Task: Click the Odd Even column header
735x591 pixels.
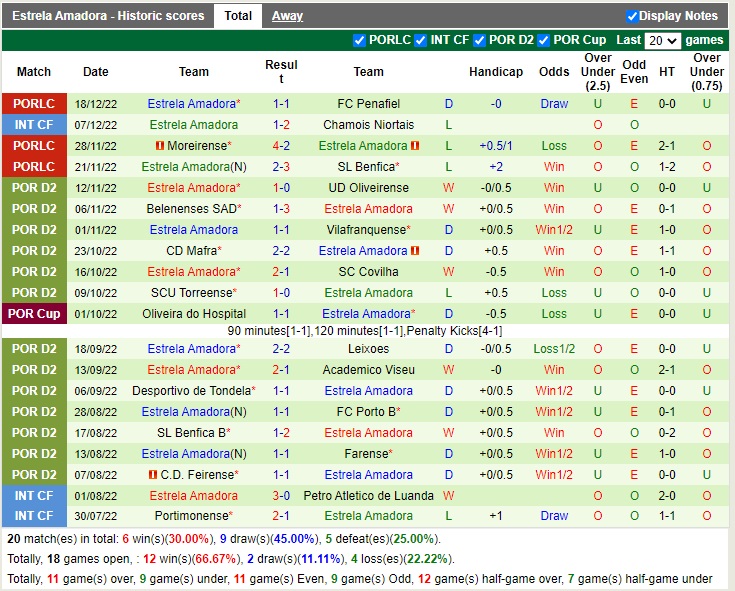Action: point(634,72)
